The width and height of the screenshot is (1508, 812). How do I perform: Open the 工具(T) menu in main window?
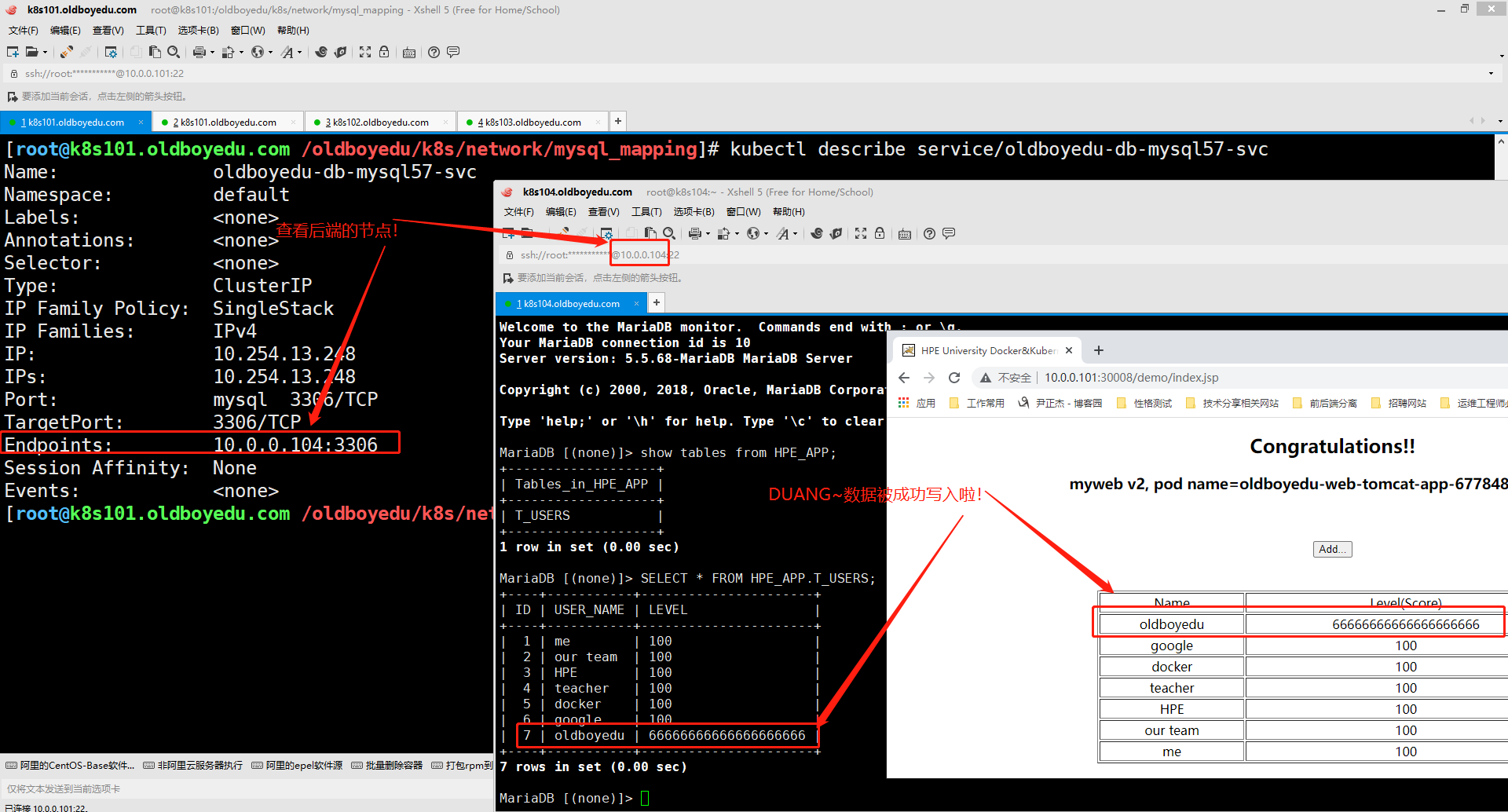[151, 31]
